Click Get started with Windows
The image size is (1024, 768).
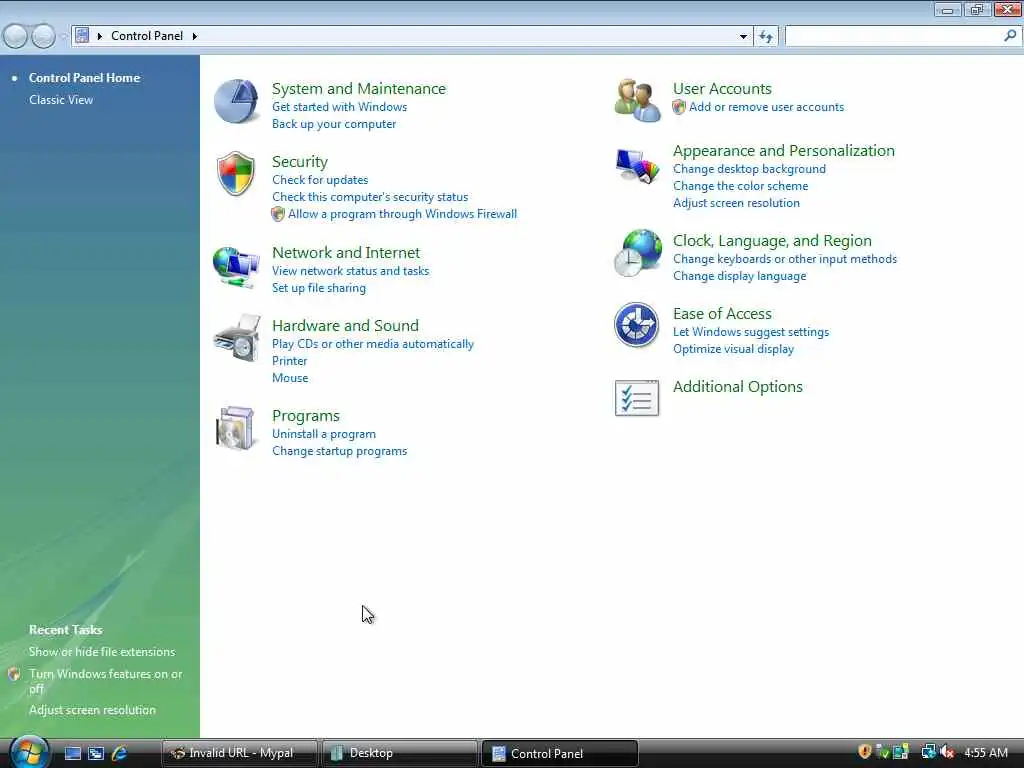coord(340,107)
